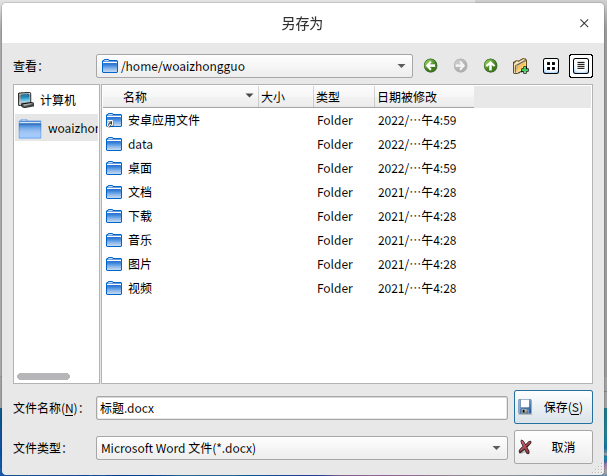The image size is (607, 476).
Task: Click the computer icon next to 计算机
Action: pos(26,100)
